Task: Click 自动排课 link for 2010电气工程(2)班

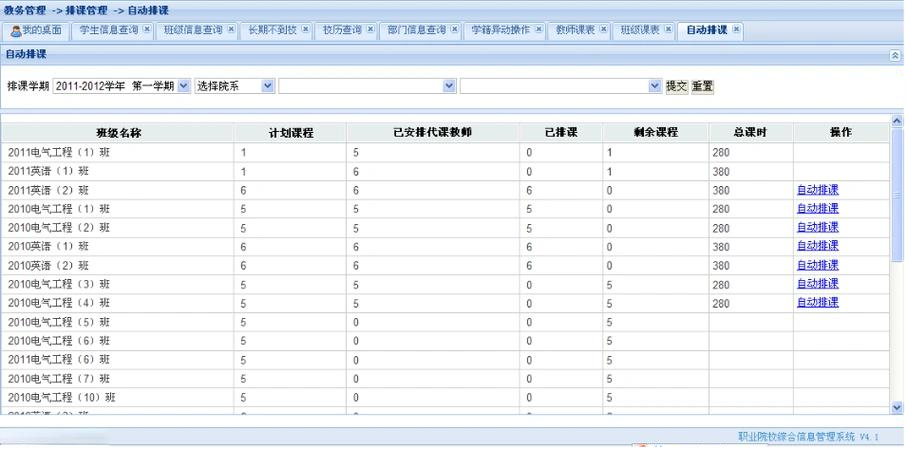Action: [817, 227]
